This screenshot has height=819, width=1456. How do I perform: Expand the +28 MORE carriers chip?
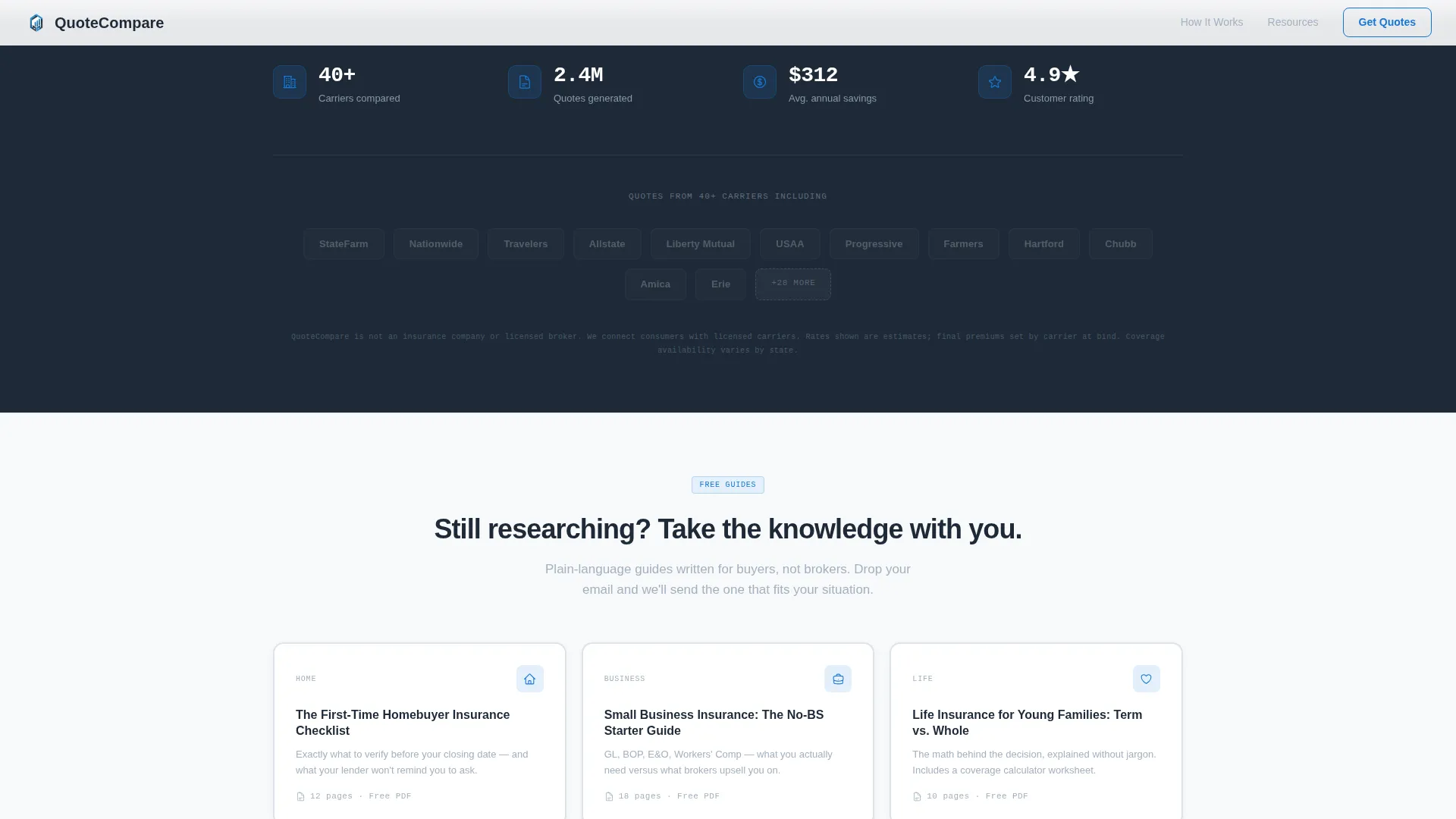coord(793,284)
